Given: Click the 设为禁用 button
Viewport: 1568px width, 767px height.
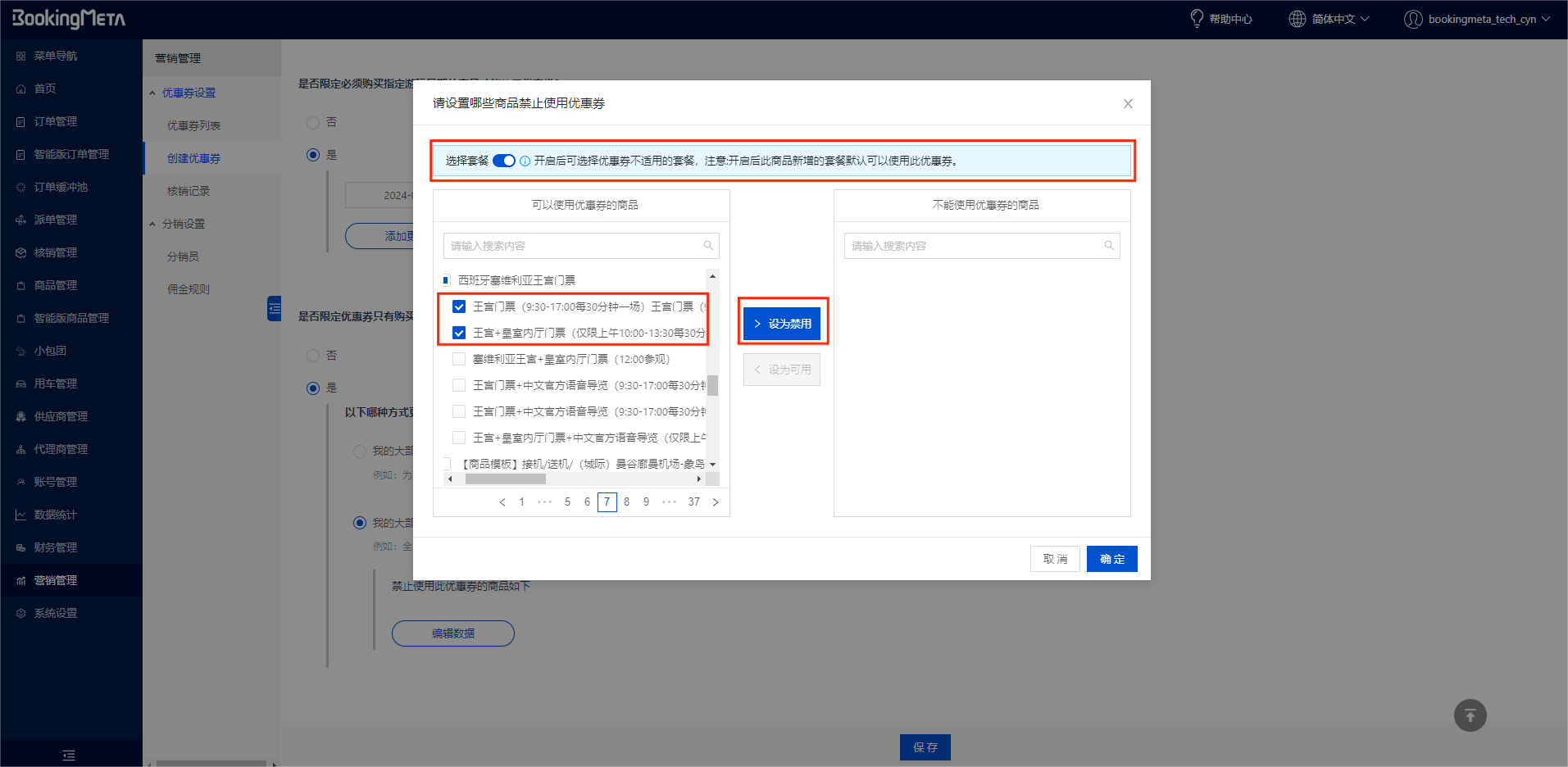Looking at the screenshot, I should click(782, 324).
